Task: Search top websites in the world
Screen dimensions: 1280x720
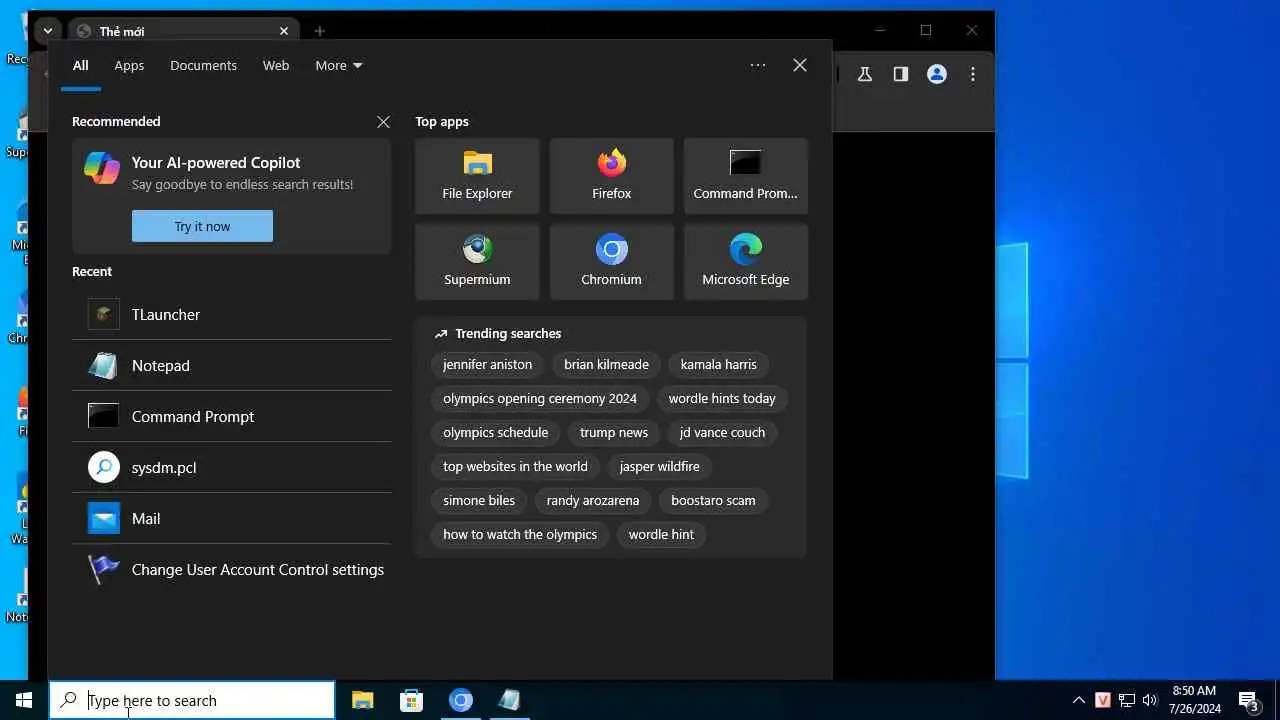Action: [x=515, y=466]
